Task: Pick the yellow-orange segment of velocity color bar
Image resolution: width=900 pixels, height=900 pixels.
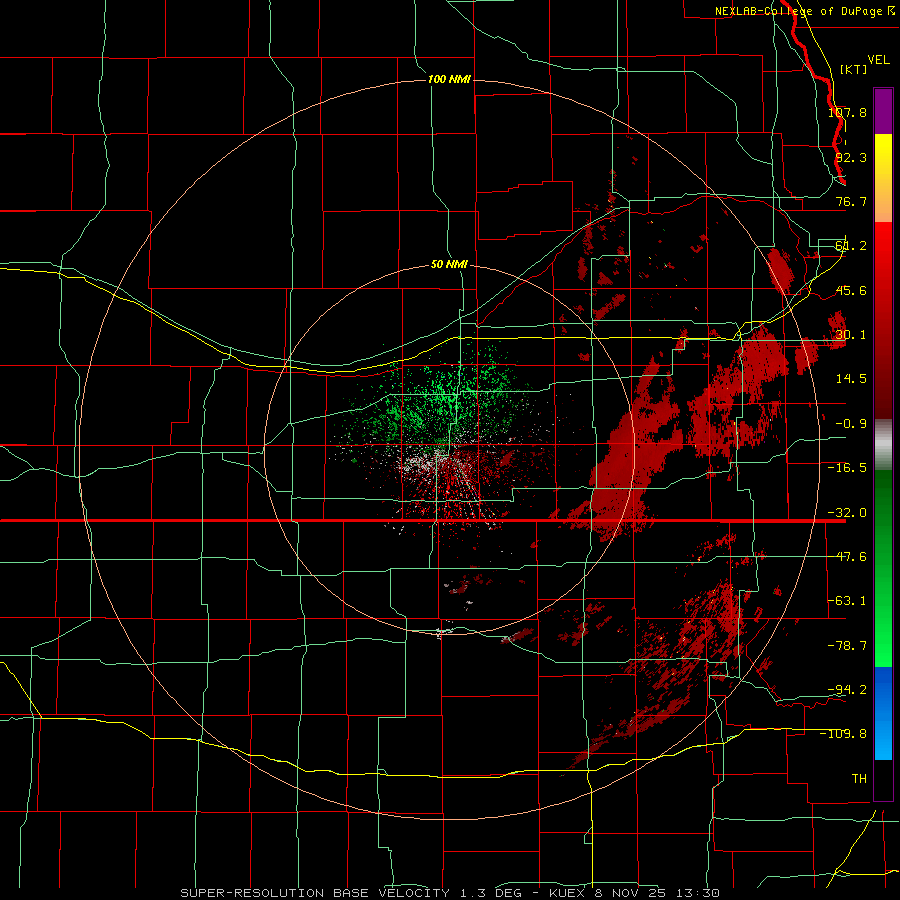Action: click(883, 178)
